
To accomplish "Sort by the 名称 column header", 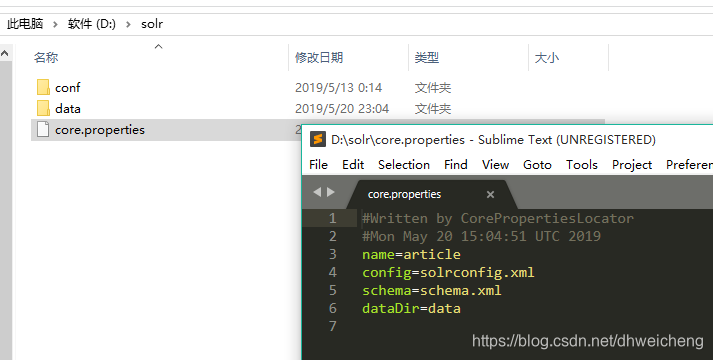I will click(46, 58).
